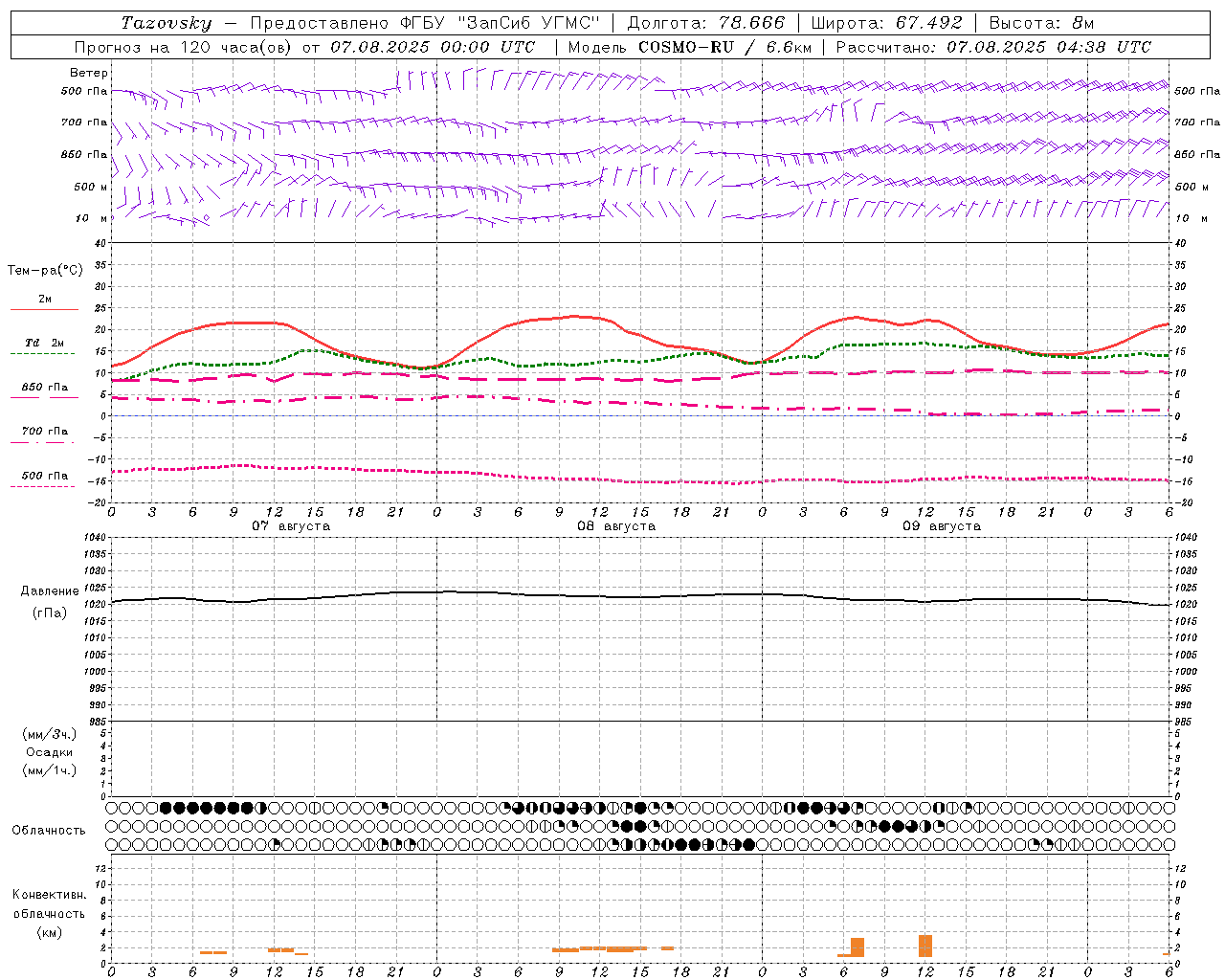This screenshot has width=1225, height=980.
Task: Click the Давление panel label
Action: click(x=50, y=591)
